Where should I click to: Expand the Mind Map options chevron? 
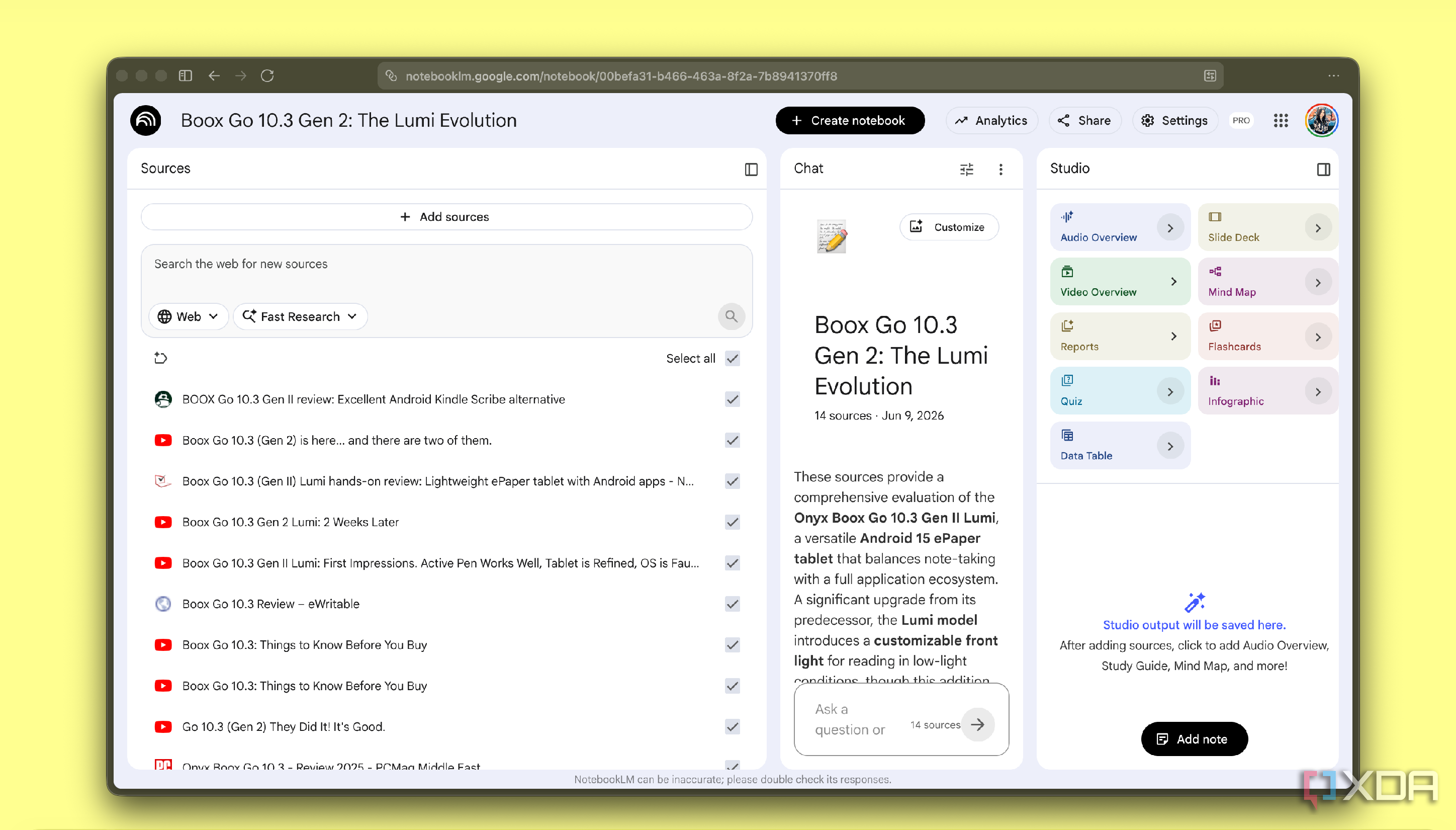pyautogui.click(x=1318, y=283)
